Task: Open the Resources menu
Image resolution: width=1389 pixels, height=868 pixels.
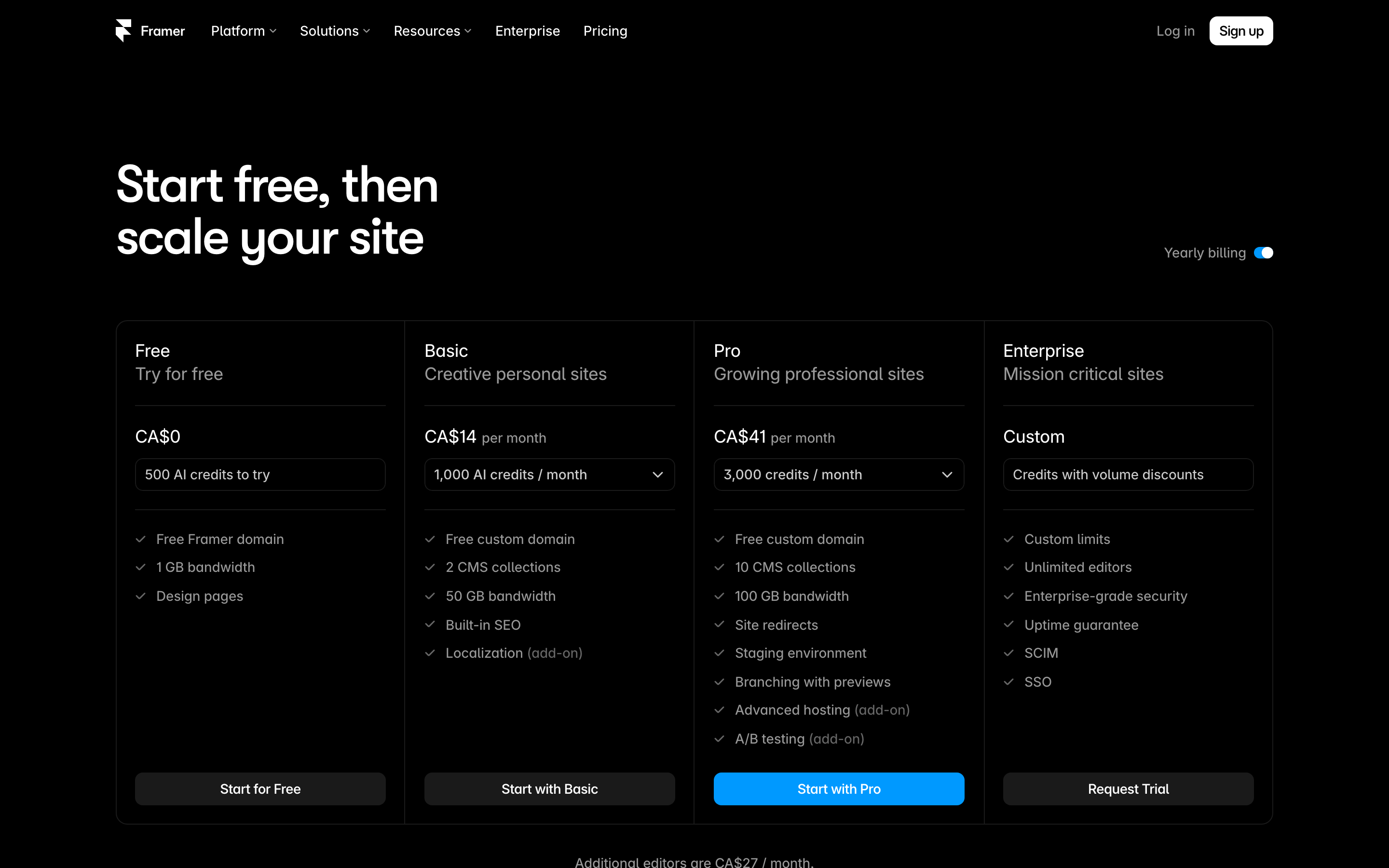Action: tap(432, 31)
